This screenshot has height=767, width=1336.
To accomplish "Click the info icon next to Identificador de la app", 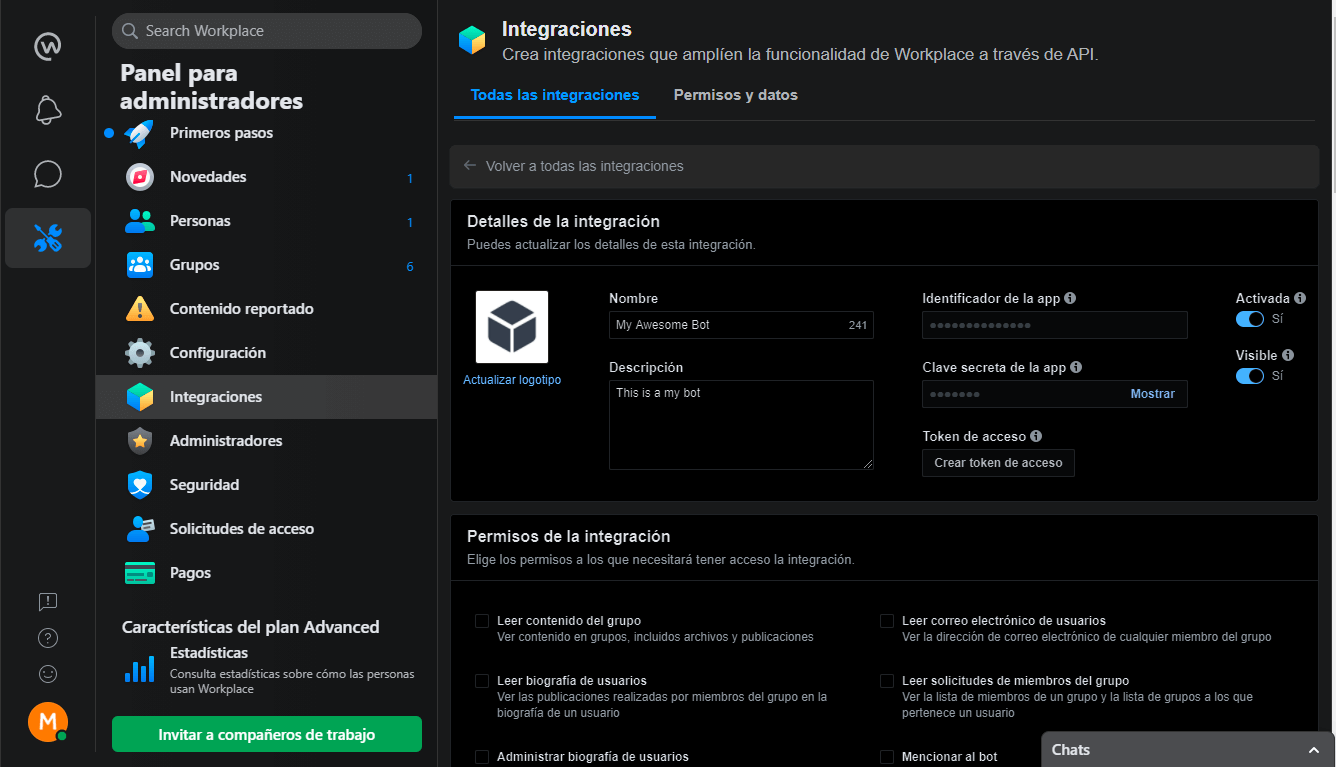I will (1070, 298).
